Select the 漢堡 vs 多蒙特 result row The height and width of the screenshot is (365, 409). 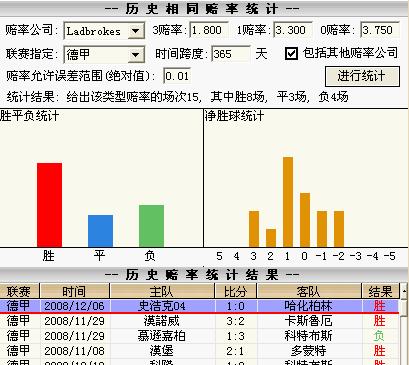[199, 351]
